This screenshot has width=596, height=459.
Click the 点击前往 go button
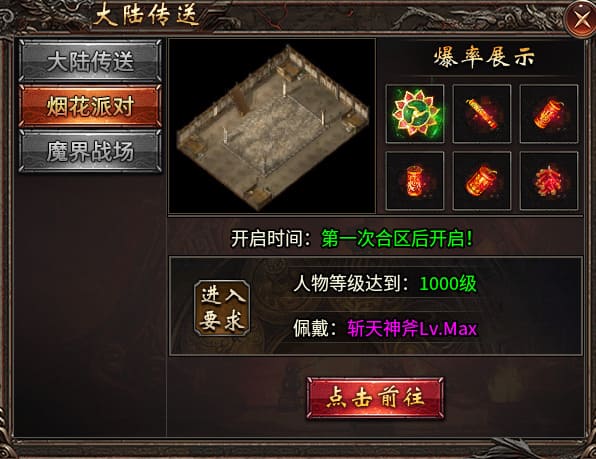[375, 398]
